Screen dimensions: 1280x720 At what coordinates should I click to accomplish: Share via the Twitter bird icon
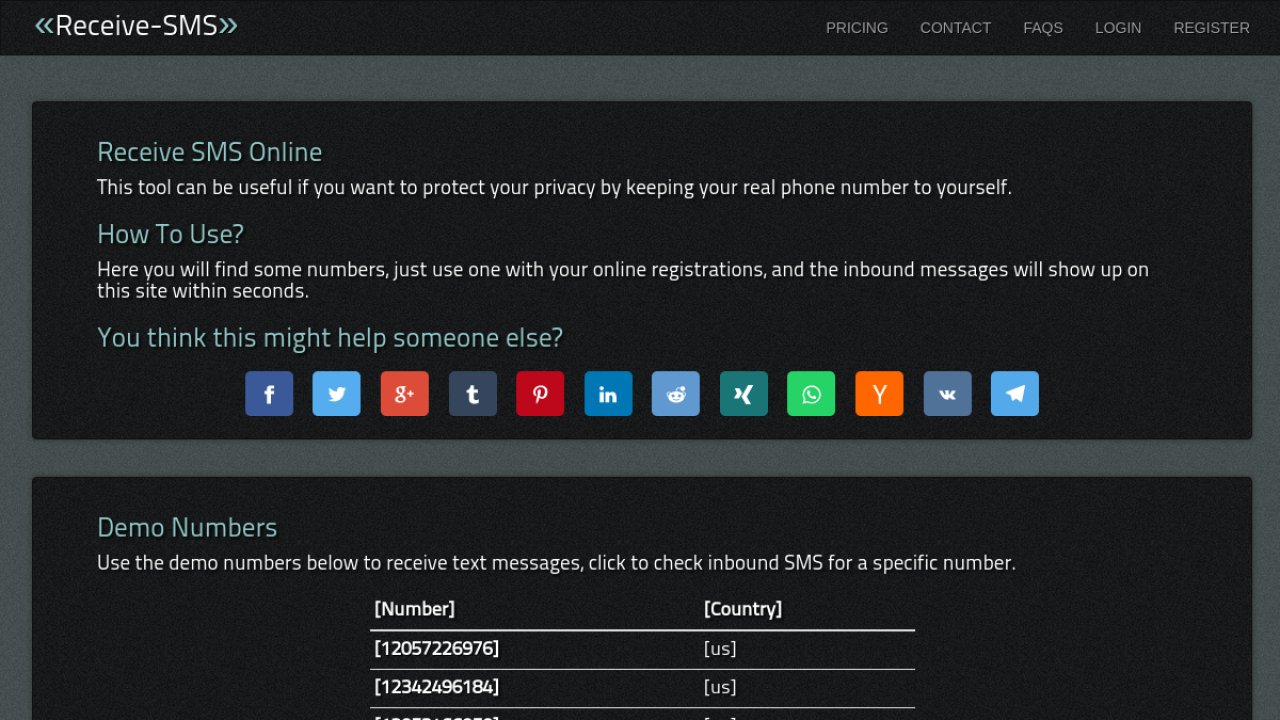pyautogui.click(x=337, y=394)
